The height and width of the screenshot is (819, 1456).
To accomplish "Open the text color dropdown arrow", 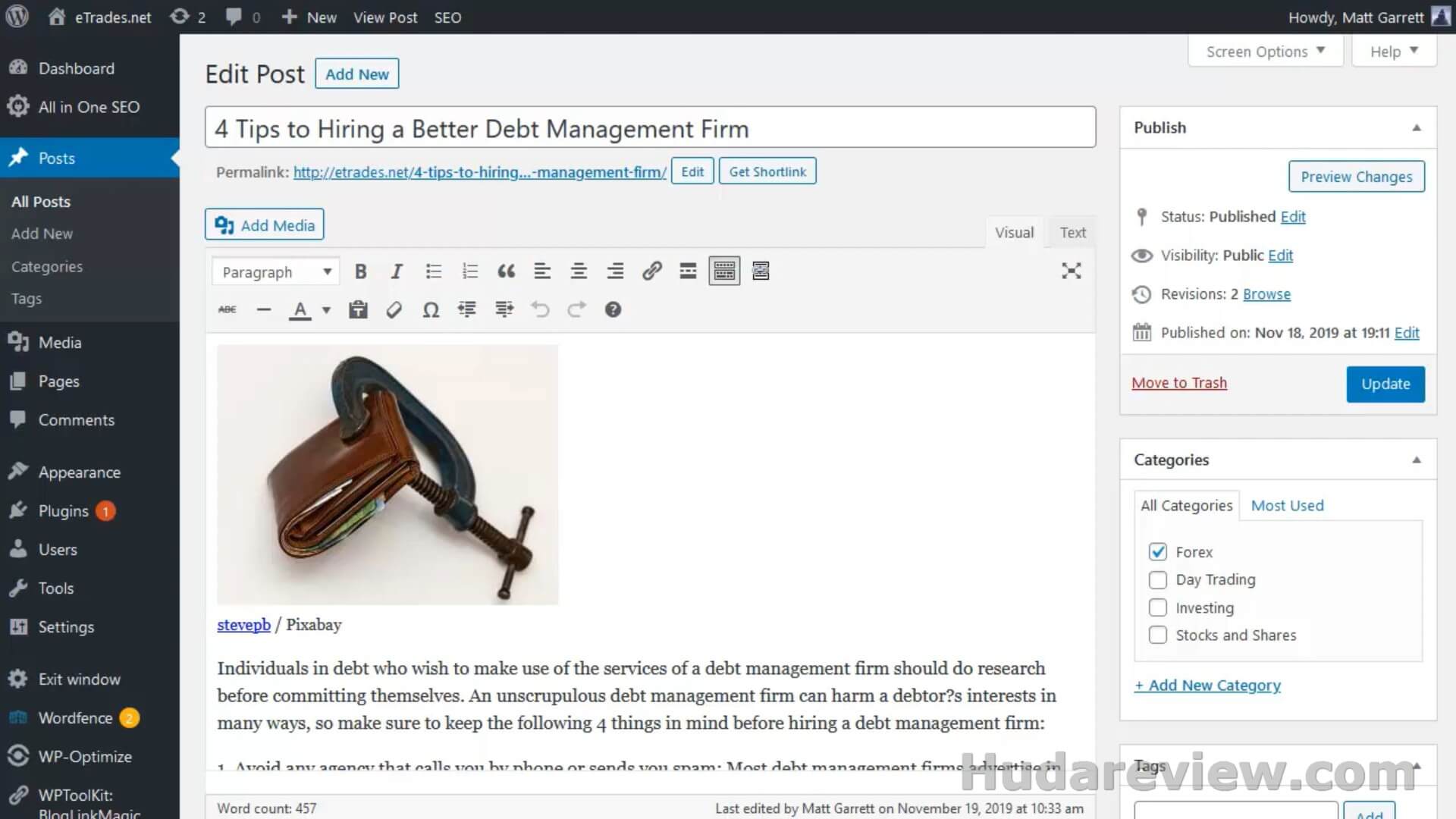I will (326, 309).
